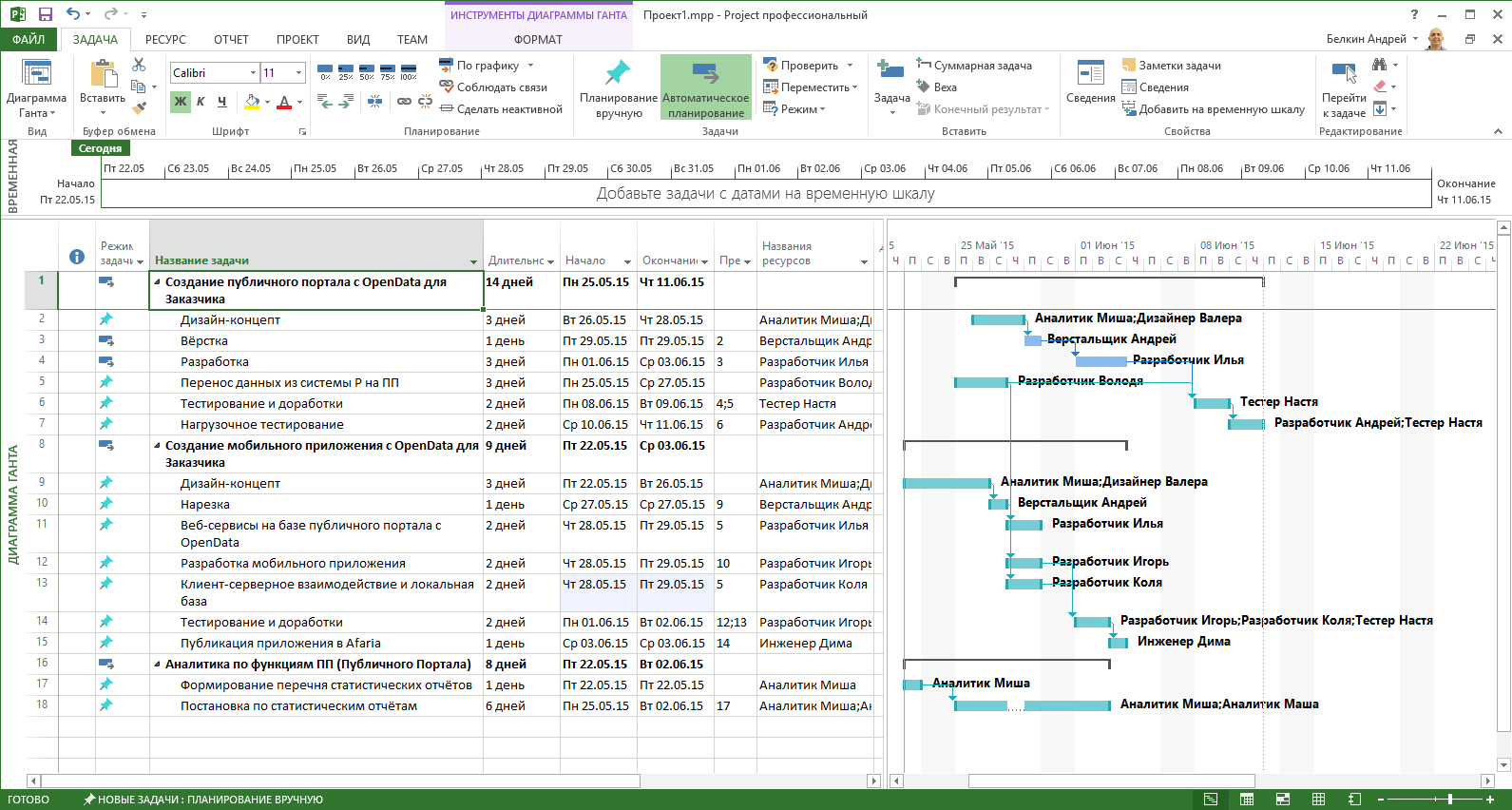Toggle Italic formatting К button
The width and height of the screenshot is (1512, 810).
[x=201, y=102]
